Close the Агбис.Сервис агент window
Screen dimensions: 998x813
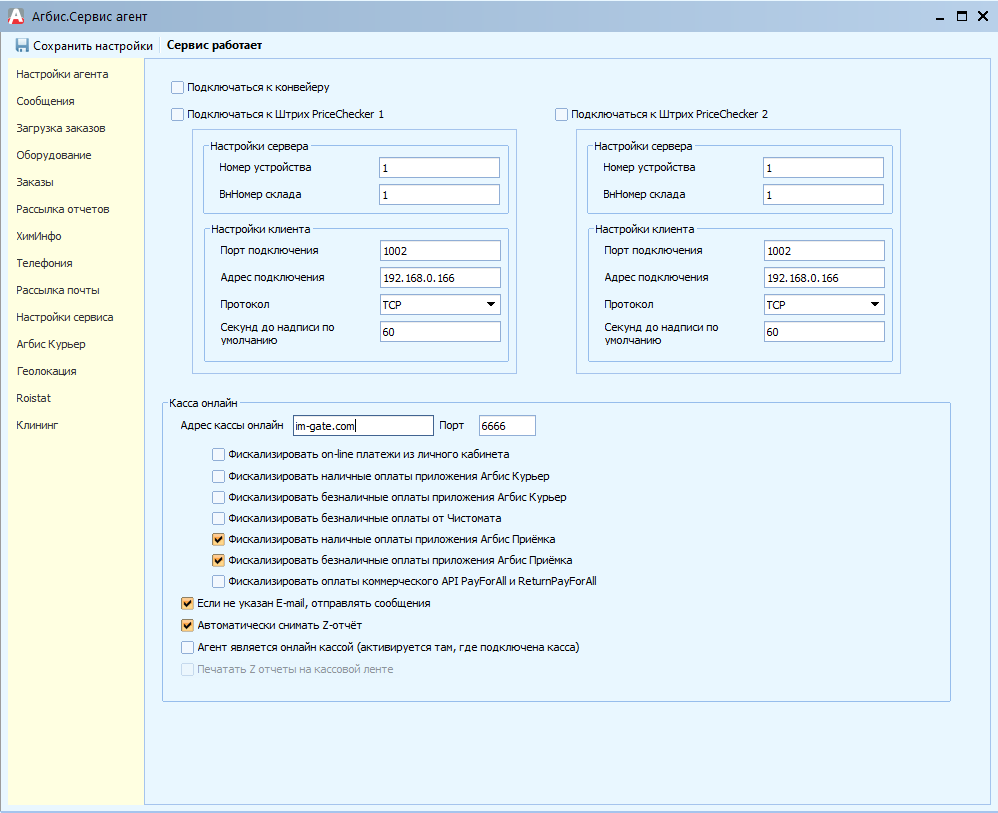coord(983,17)
